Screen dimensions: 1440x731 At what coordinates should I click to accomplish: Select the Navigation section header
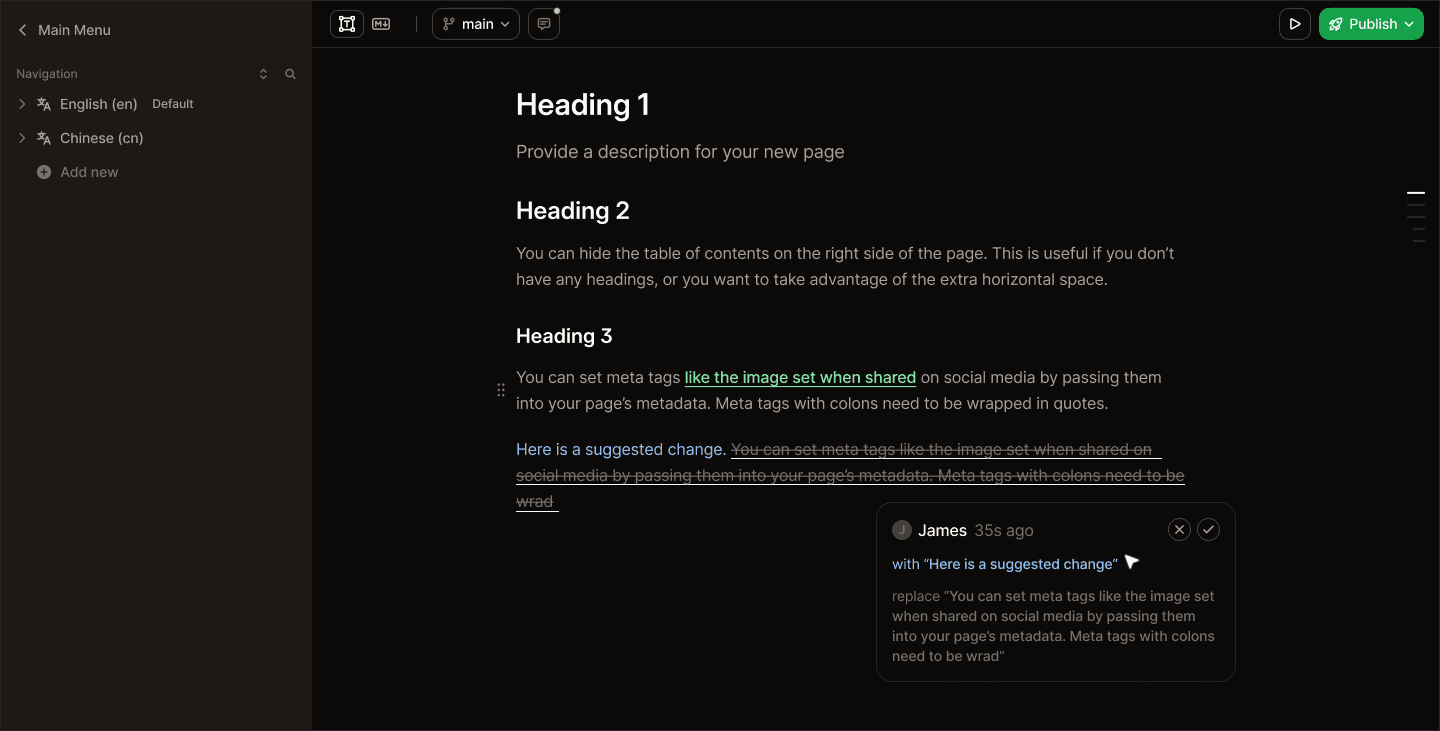click(x=46, y=73)
